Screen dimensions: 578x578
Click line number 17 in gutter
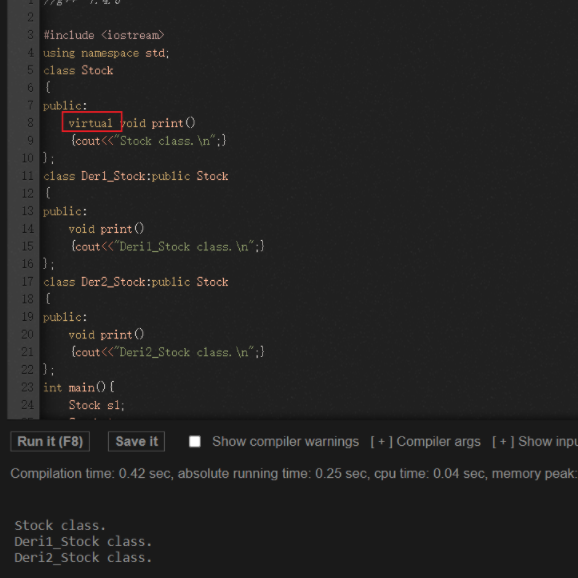[x=27, y=282]
